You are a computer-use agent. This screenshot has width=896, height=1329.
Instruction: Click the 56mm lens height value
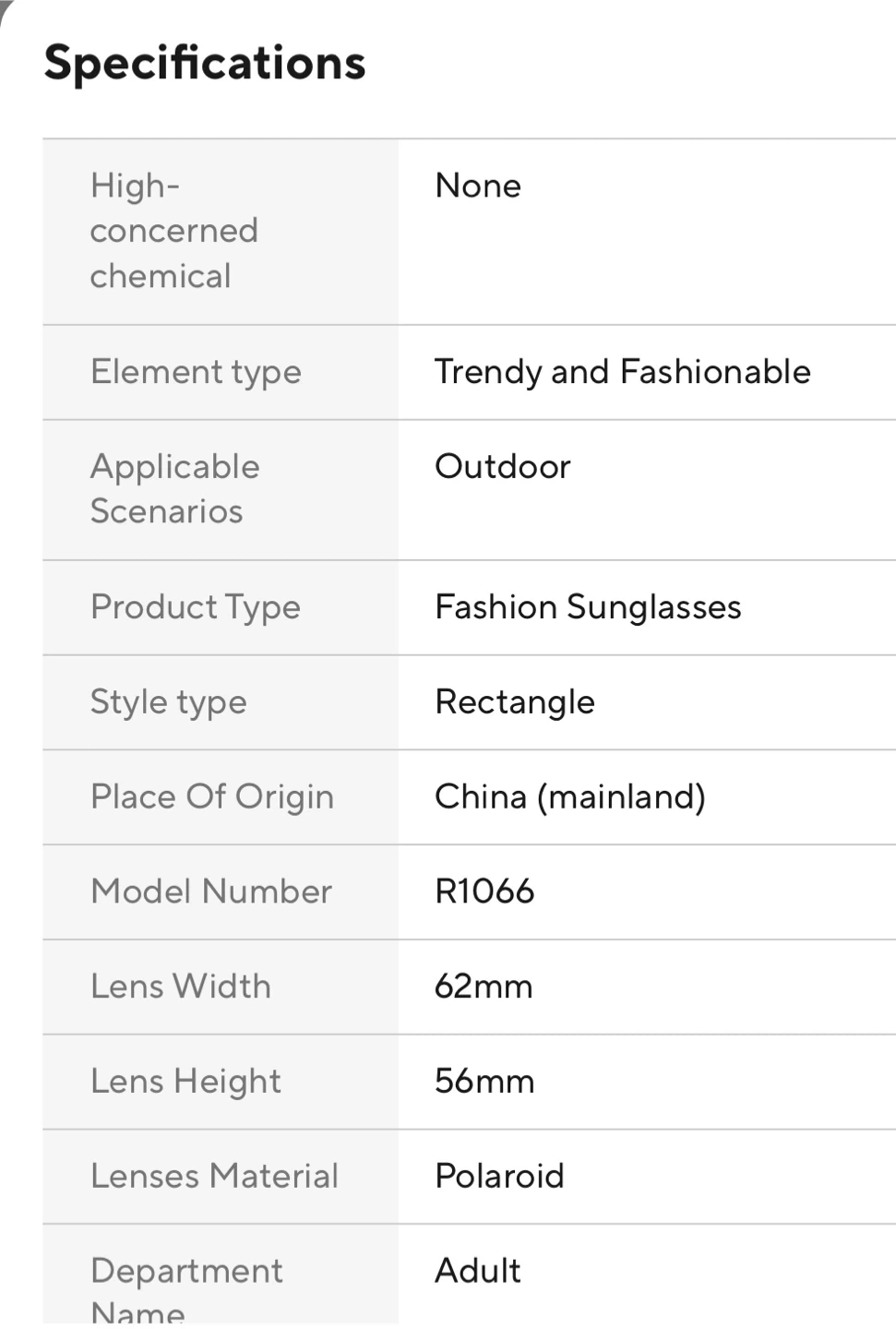point(484,1082)
